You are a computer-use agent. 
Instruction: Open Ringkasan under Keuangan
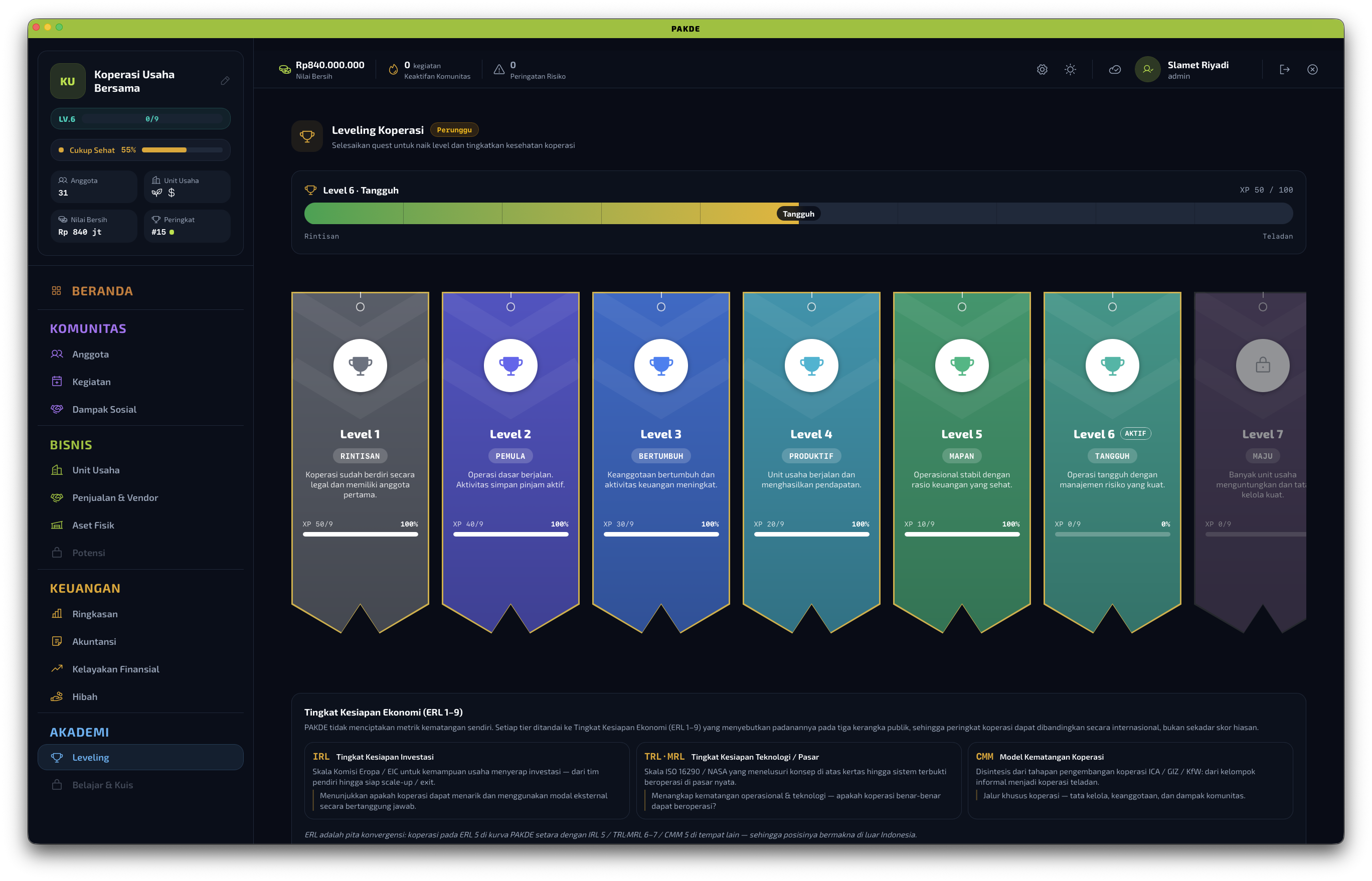click(x=140, y=614)
